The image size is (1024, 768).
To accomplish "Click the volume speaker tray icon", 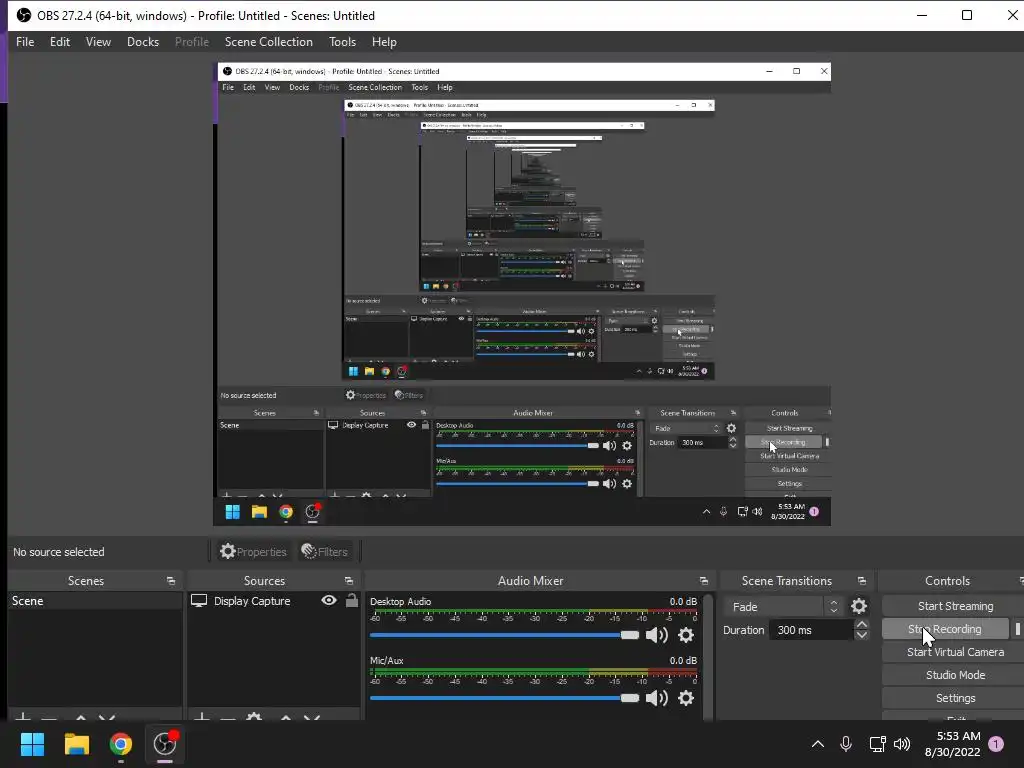I will [902, 744].
